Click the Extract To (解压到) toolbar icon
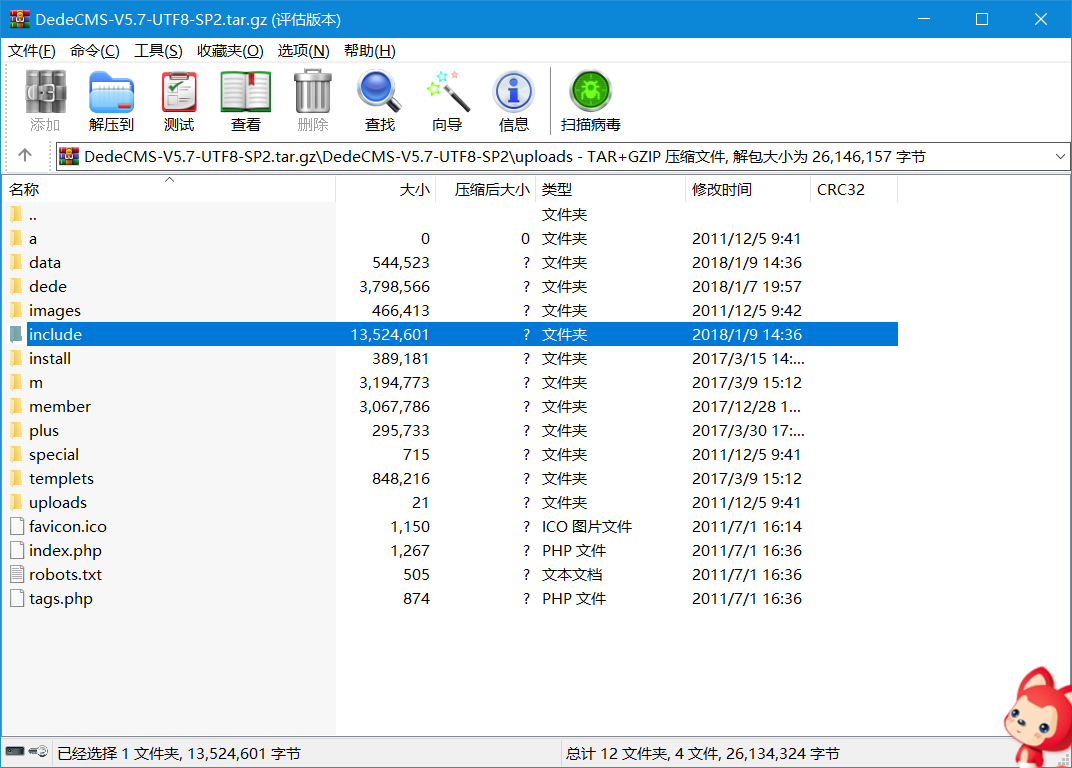This screenshot has width=1072, height=768. click(x=111, y=92)
